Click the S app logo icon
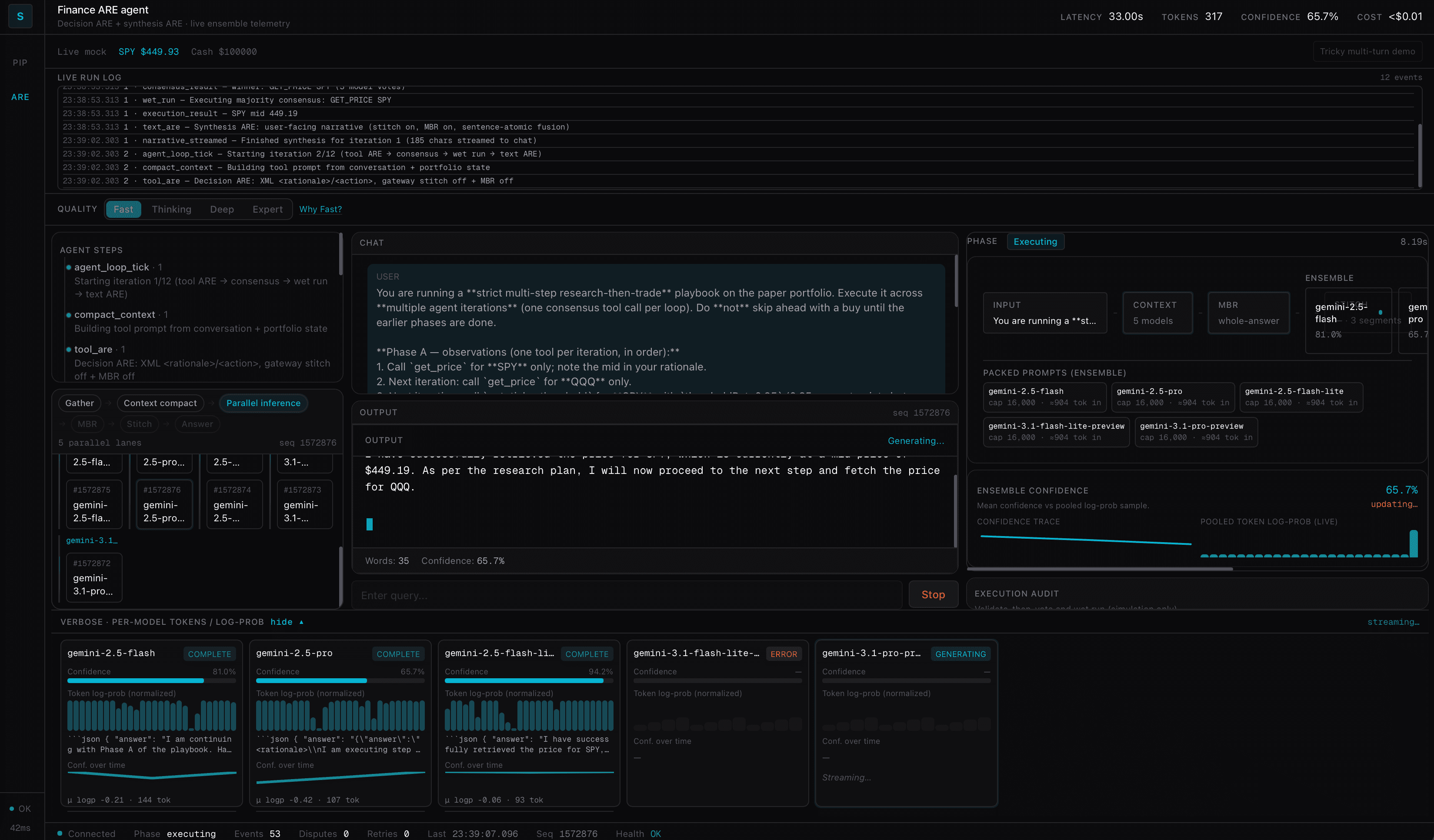This screenshot has width=1434, height=840. pyautogui.click(x=20, y=16)
